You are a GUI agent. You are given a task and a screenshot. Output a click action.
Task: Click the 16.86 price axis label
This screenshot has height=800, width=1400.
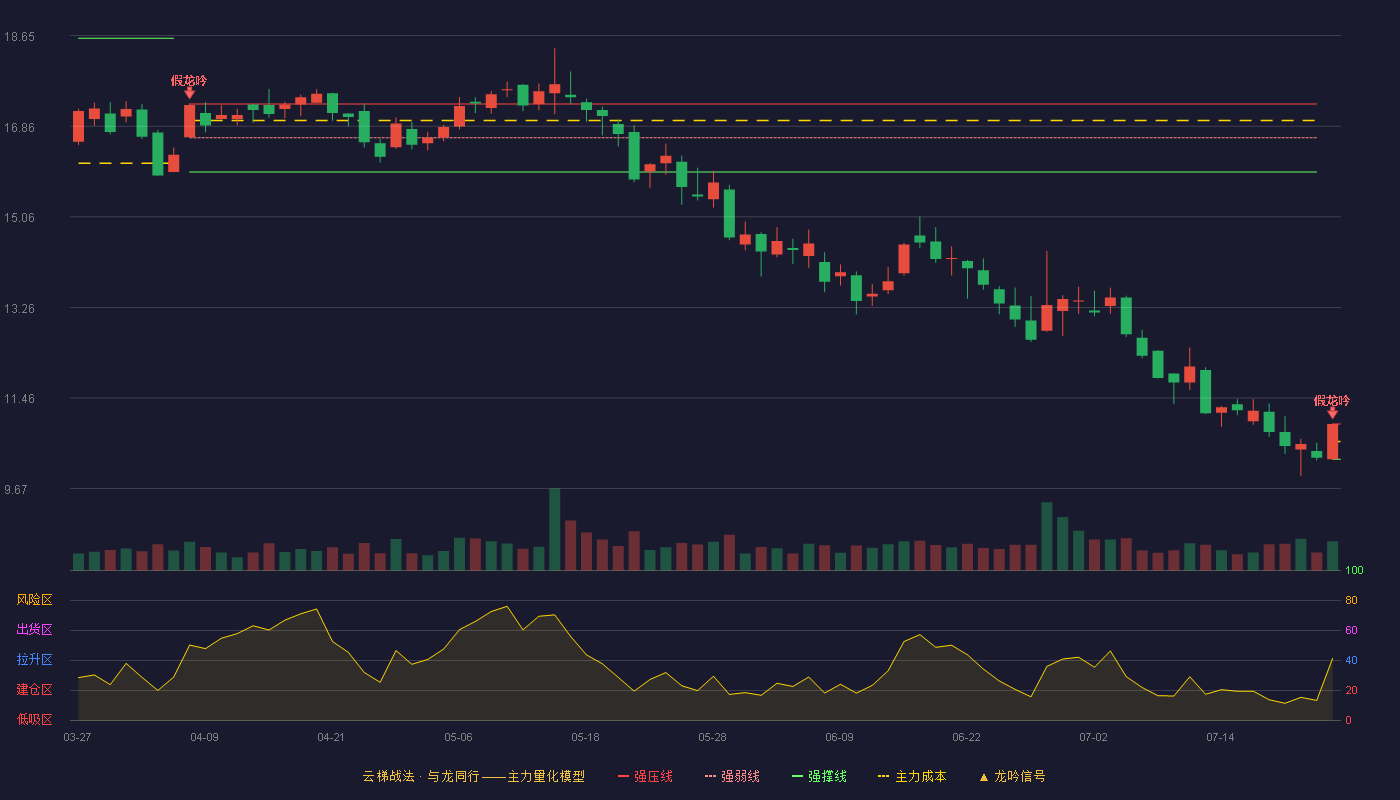tap(19, 128)
